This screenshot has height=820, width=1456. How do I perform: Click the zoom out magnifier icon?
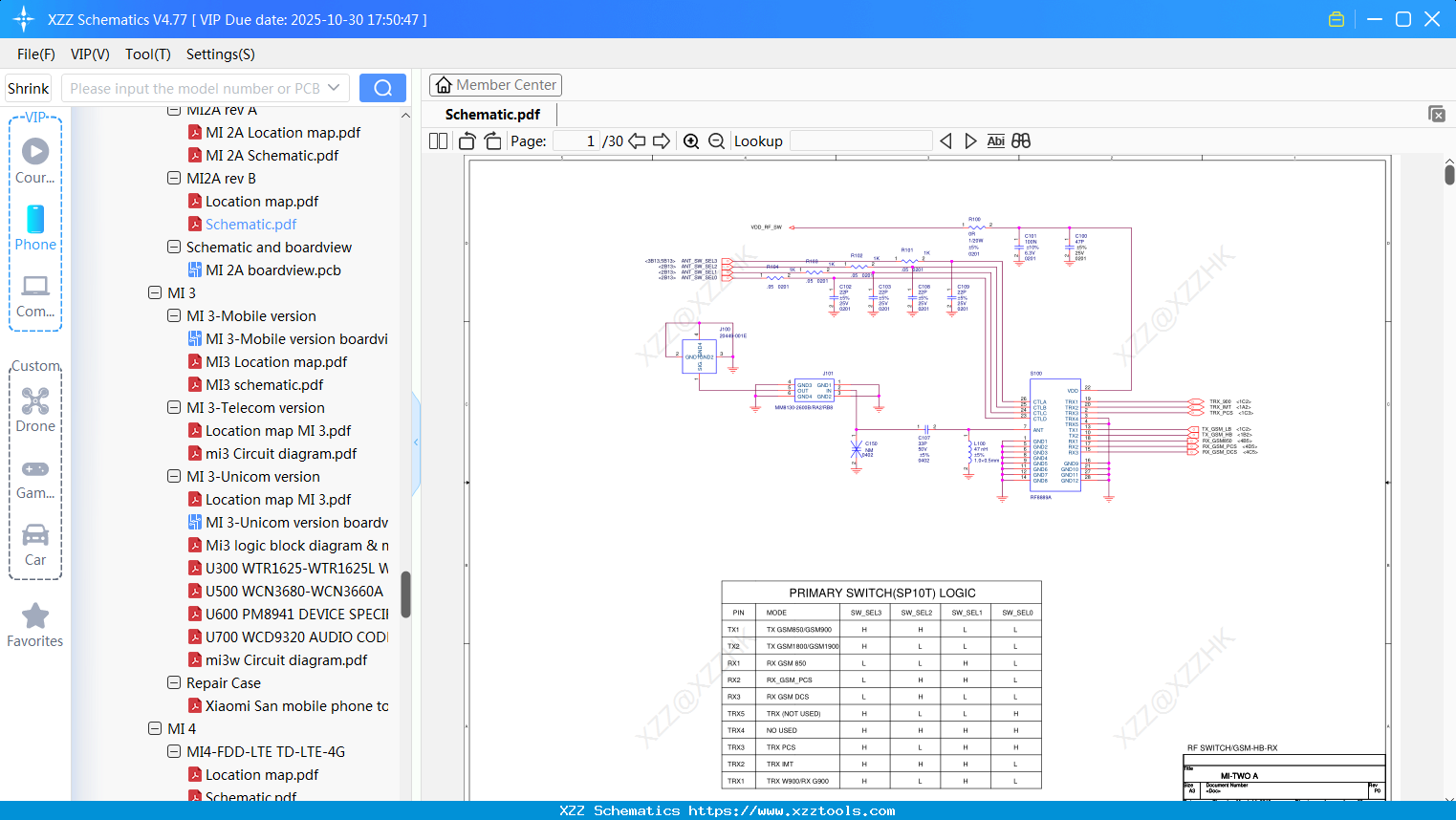pos(716,140)
